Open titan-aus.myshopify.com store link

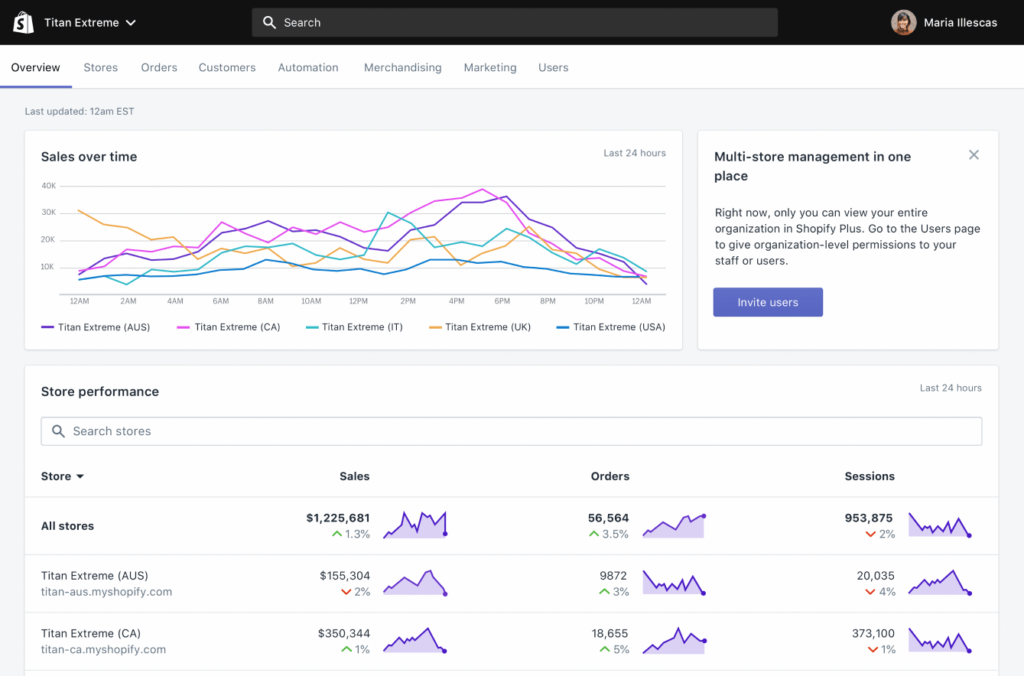tap(106, 592)
